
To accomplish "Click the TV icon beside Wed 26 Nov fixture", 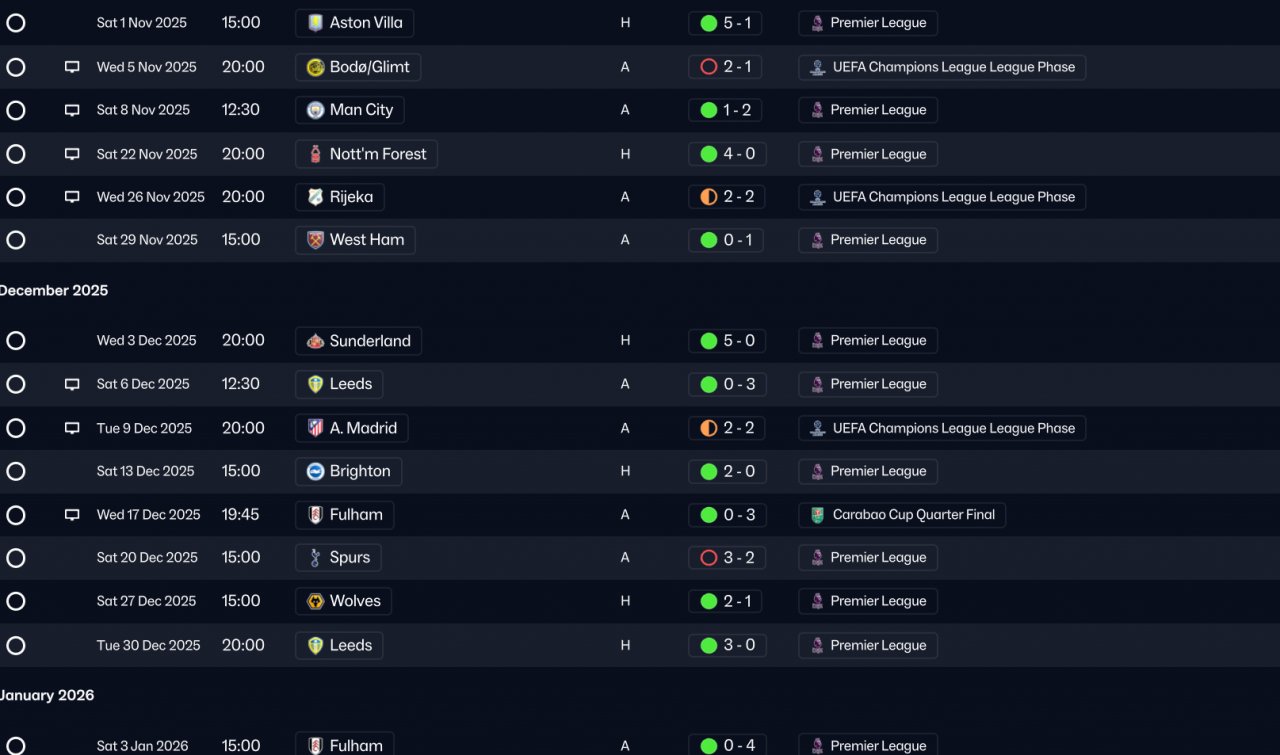I will (72, 198).
